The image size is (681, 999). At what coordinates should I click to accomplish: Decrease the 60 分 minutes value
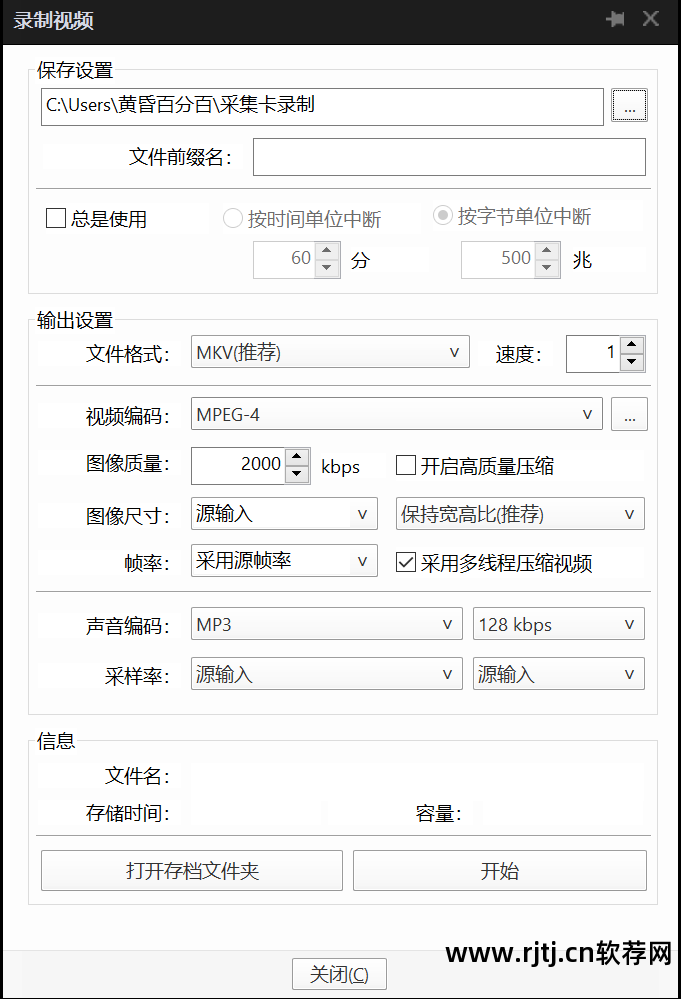pyautogui.click(x=327, y=268)
